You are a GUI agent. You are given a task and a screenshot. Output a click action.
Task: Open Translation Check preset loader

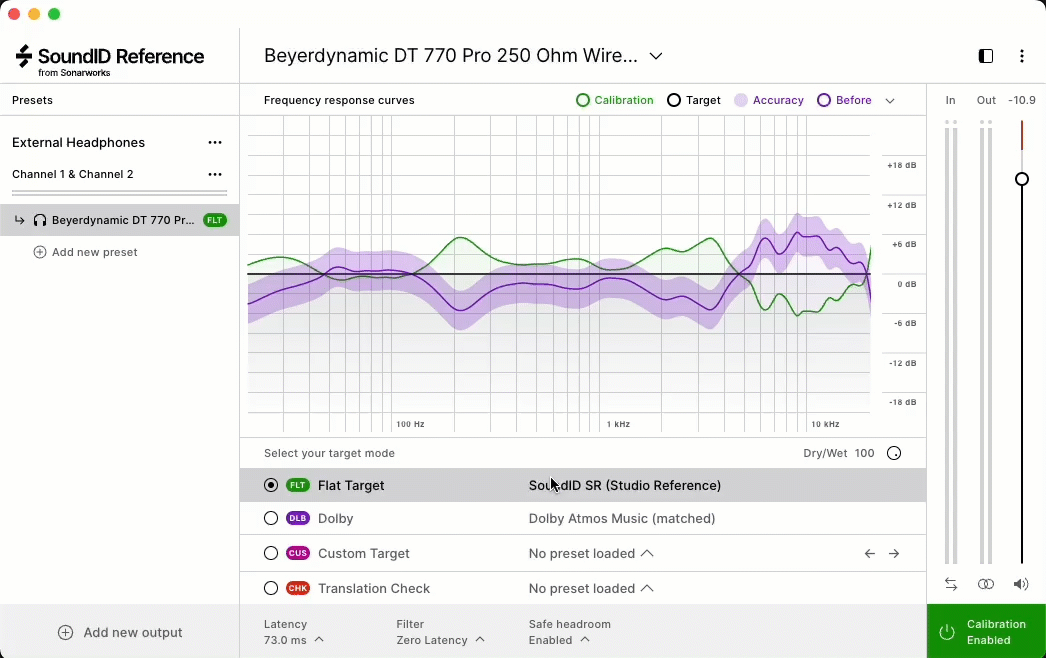pyautogui.click(x=590, y=588)
